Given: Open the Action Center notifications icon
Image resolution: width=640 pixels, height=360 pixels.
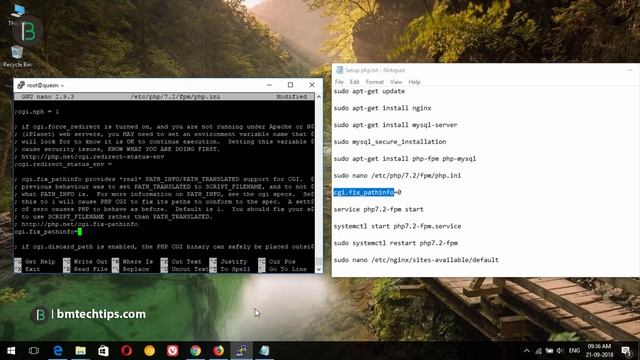Looking at the screenshot, I should 626,351.
